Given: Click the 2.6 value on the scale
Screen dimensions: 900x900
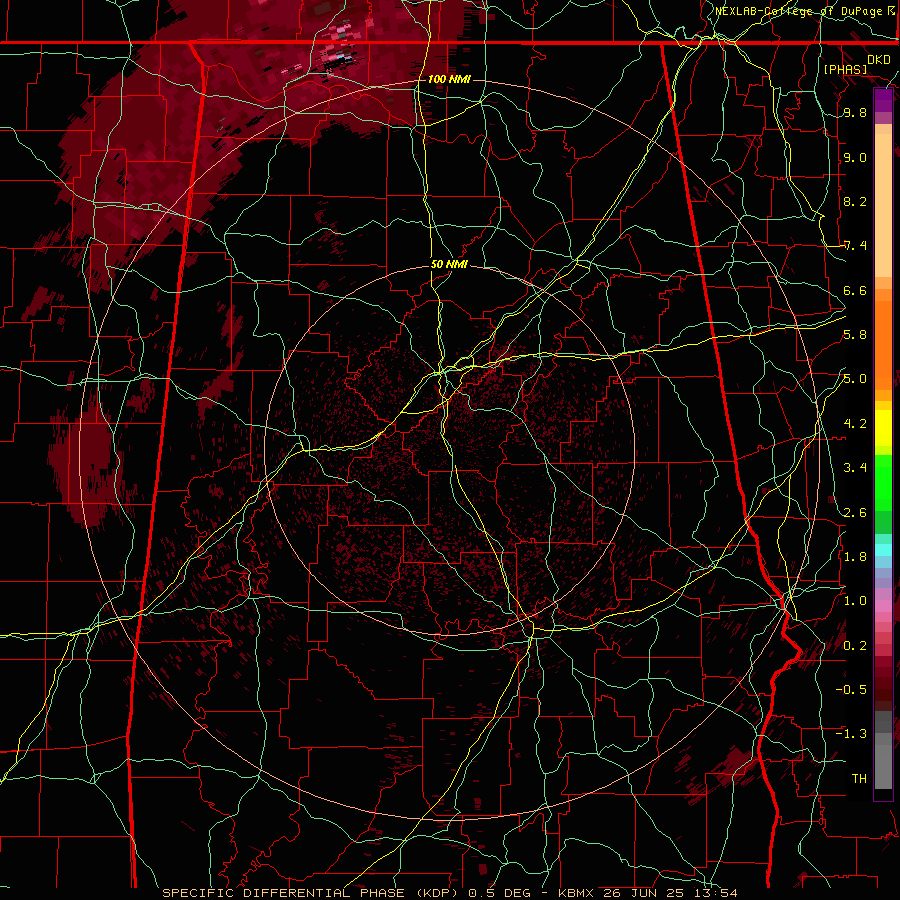Looking at the screenshot, I should [855, 512].
